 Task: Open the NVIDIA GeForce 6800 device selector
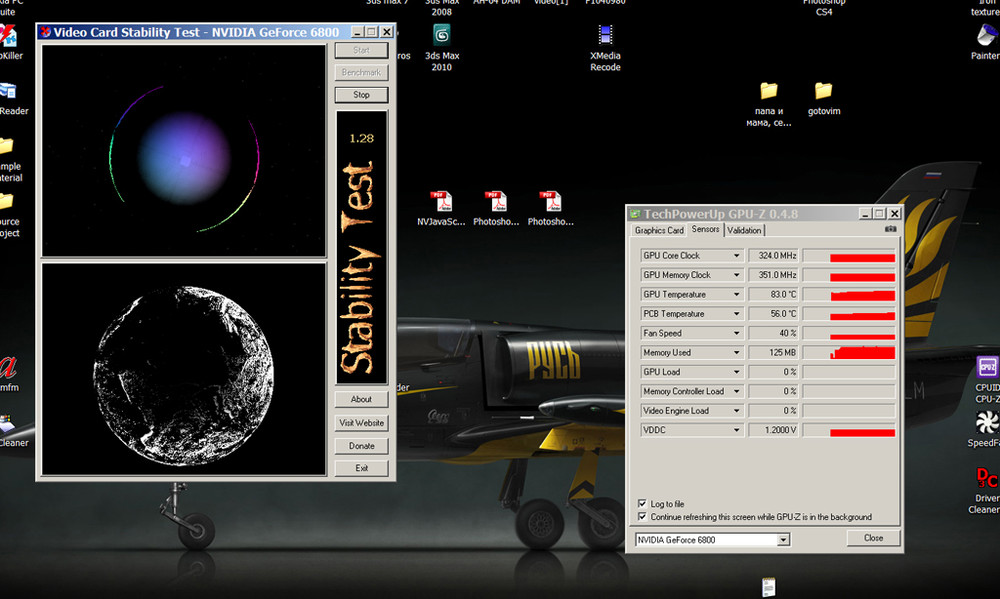click(783, 540)
